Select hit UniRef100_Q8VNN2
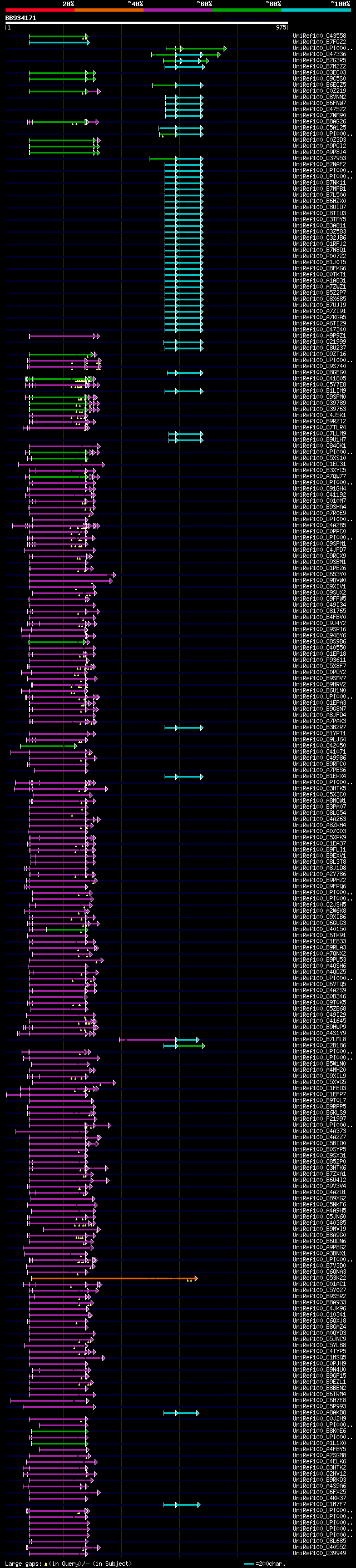356x1568 pixels. click(319, 97)
